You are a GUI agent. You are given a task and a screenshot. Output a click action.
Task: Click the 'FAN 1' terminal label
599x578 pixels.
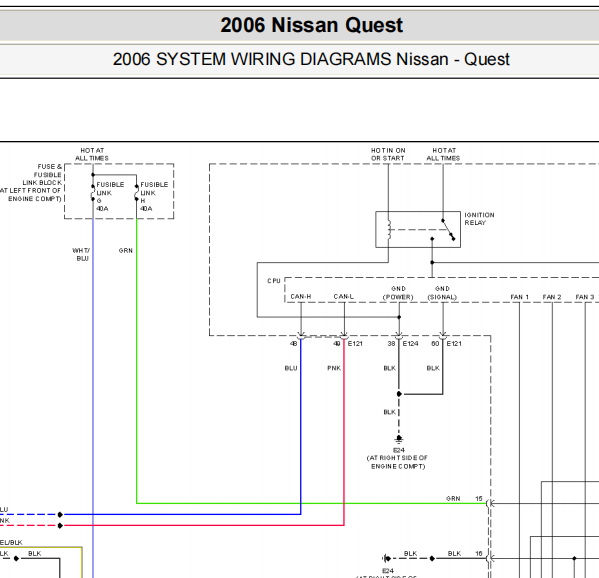click(520, 297)
